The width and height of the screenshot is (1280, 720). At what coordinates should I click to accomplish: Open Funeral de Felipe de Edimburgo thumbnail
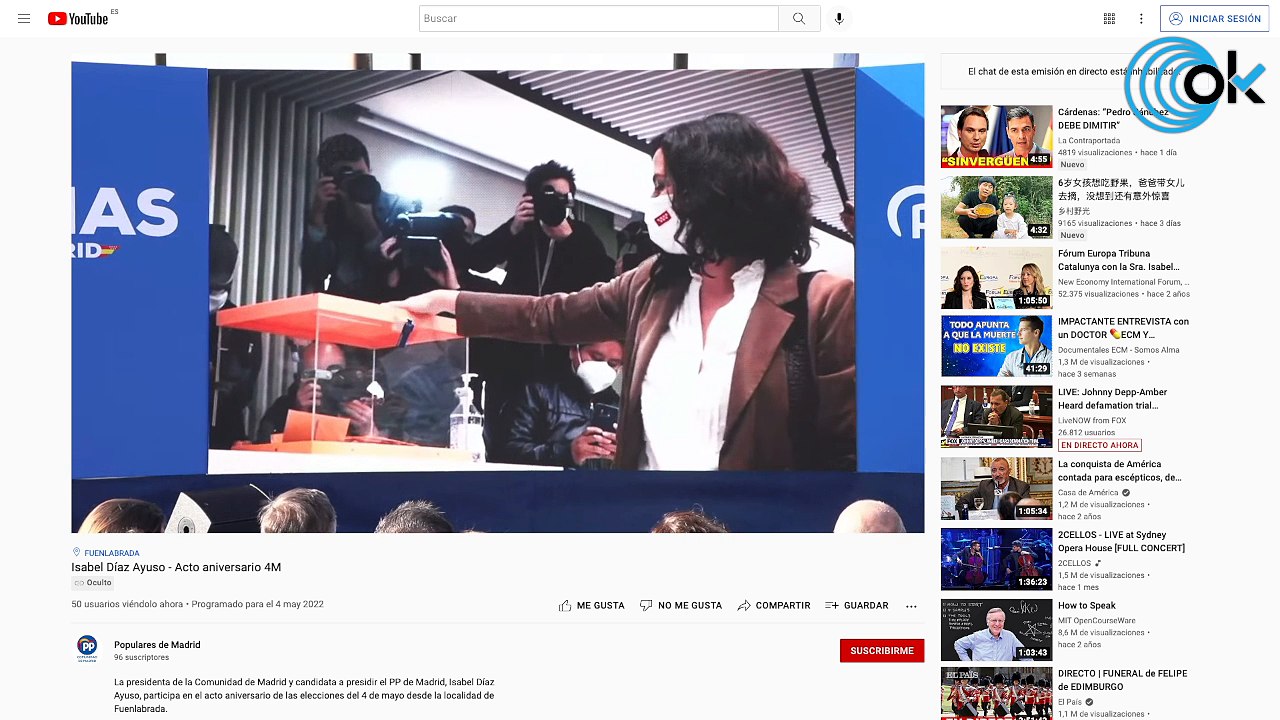tap(996, 693)
